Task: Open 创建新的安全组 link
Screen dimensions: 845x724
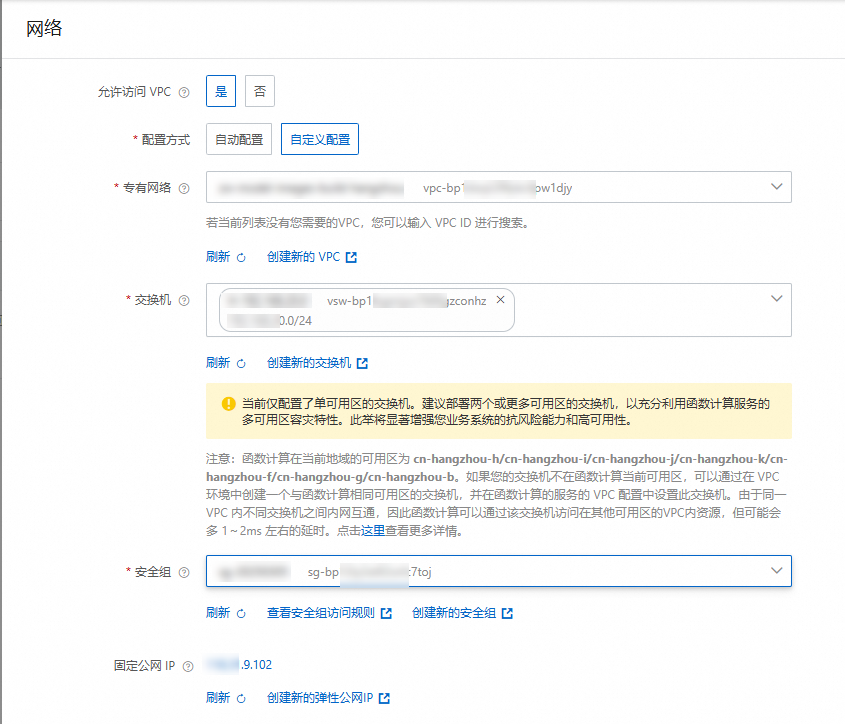Action: (454, 612)
